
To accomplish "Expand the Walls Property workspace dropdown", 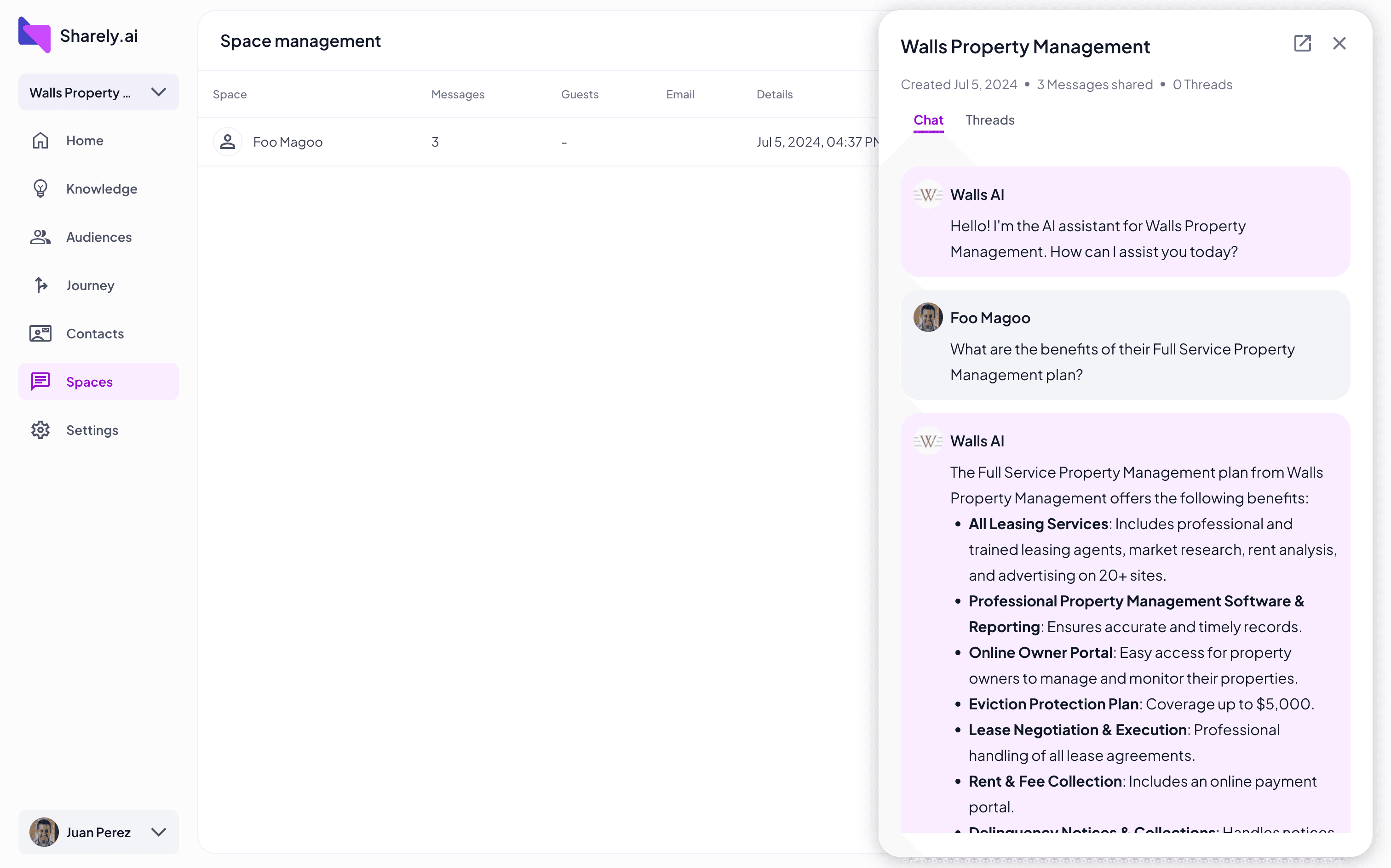I will [98, 92].
